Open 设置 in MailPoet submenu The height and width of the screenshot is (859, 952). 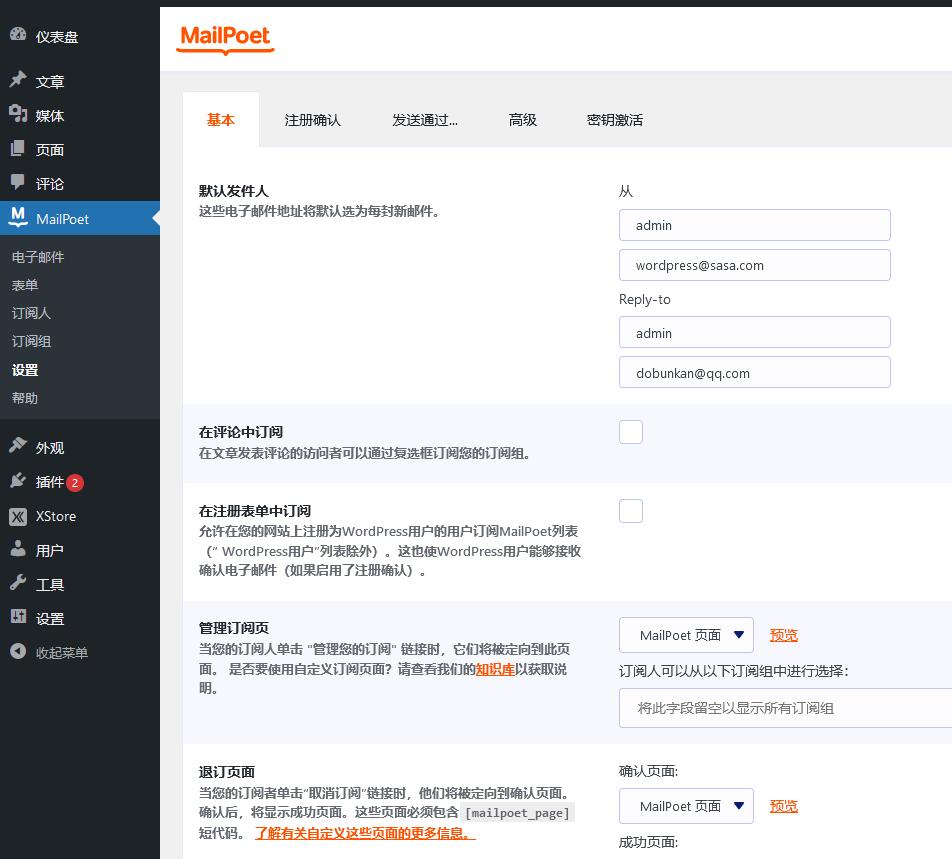click(25, 370)
